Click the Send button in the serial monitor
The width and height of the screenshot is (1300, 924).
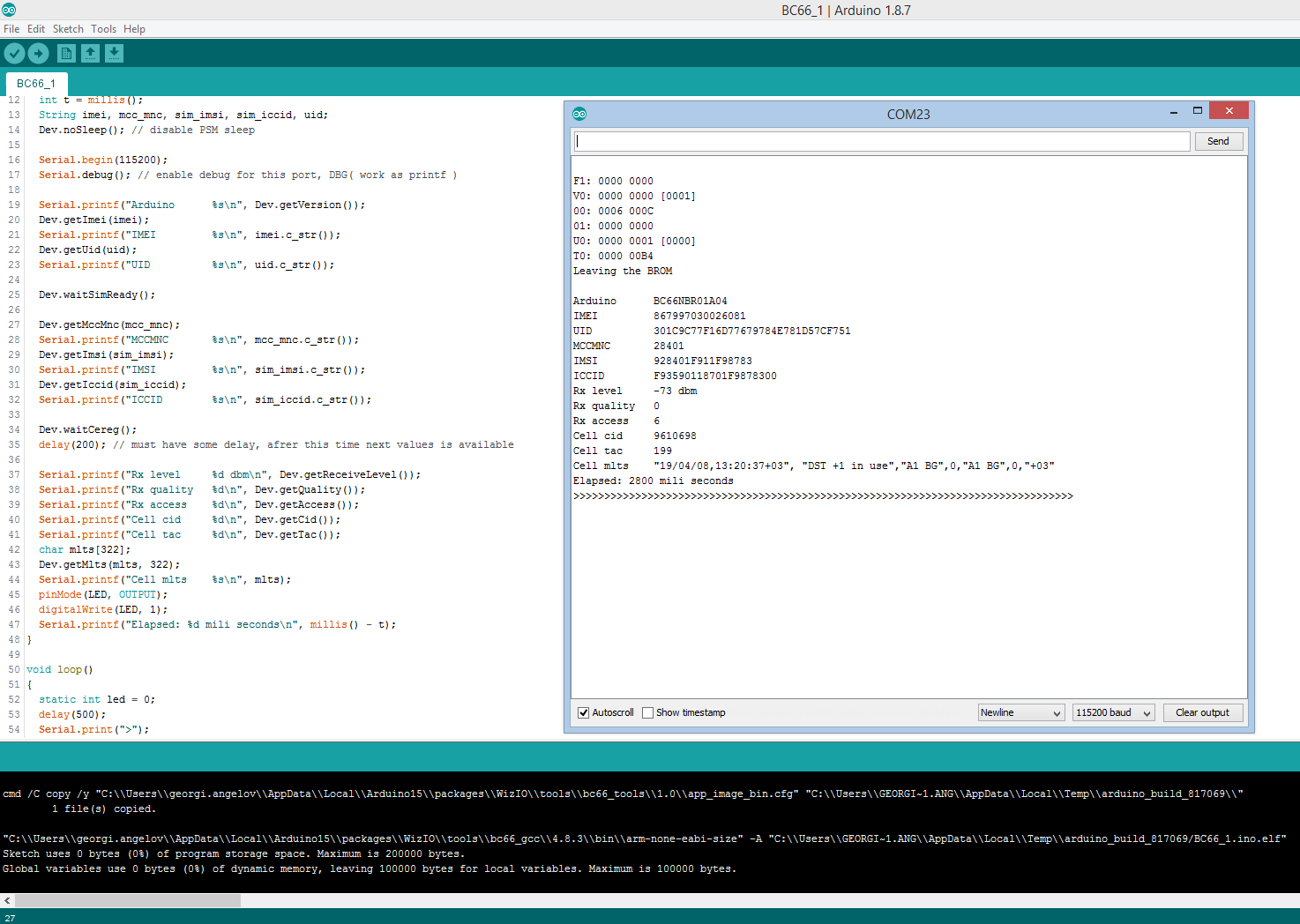coord(1219,141)
